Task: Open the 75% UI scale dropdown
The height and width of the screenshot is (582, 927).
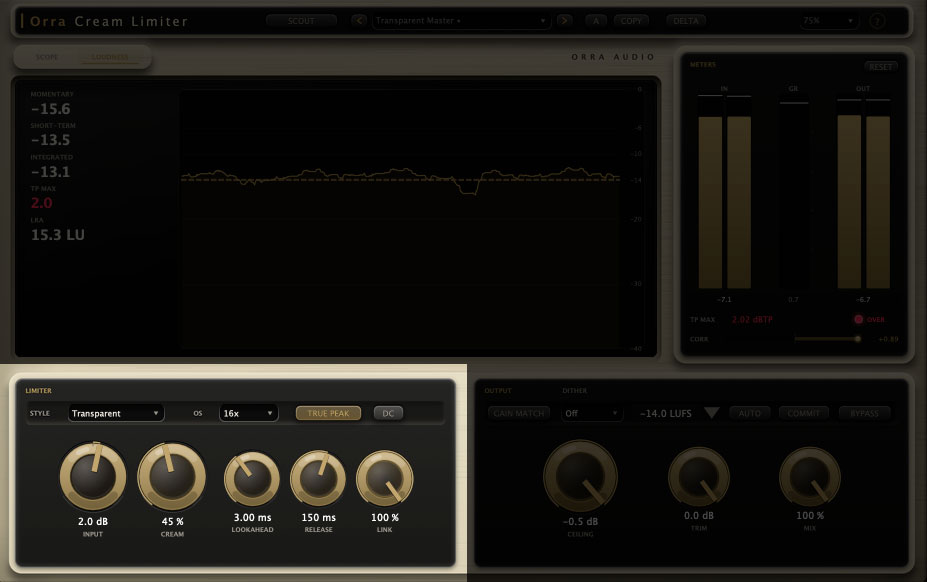Action: click(828, 21)
